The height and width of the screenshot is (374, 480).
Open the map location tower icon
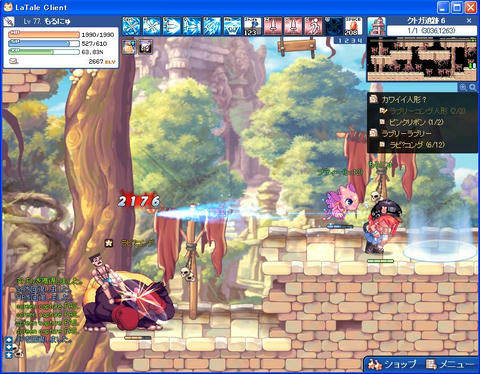pyautogui.click(x=377, y=26)
